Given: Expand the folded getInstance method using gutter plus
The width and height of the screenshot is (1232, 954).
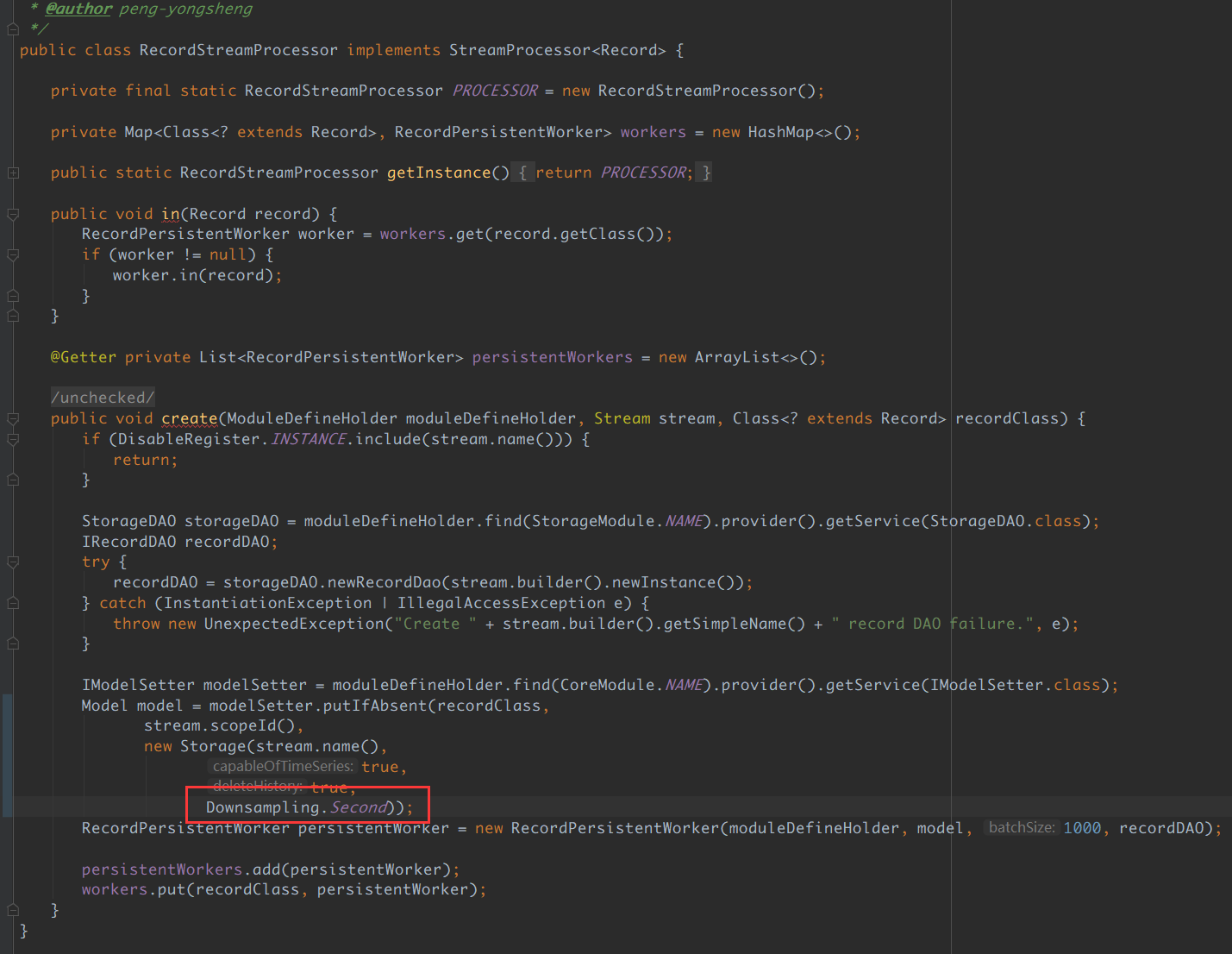Looking at the screenshot, I should point(13,173).
